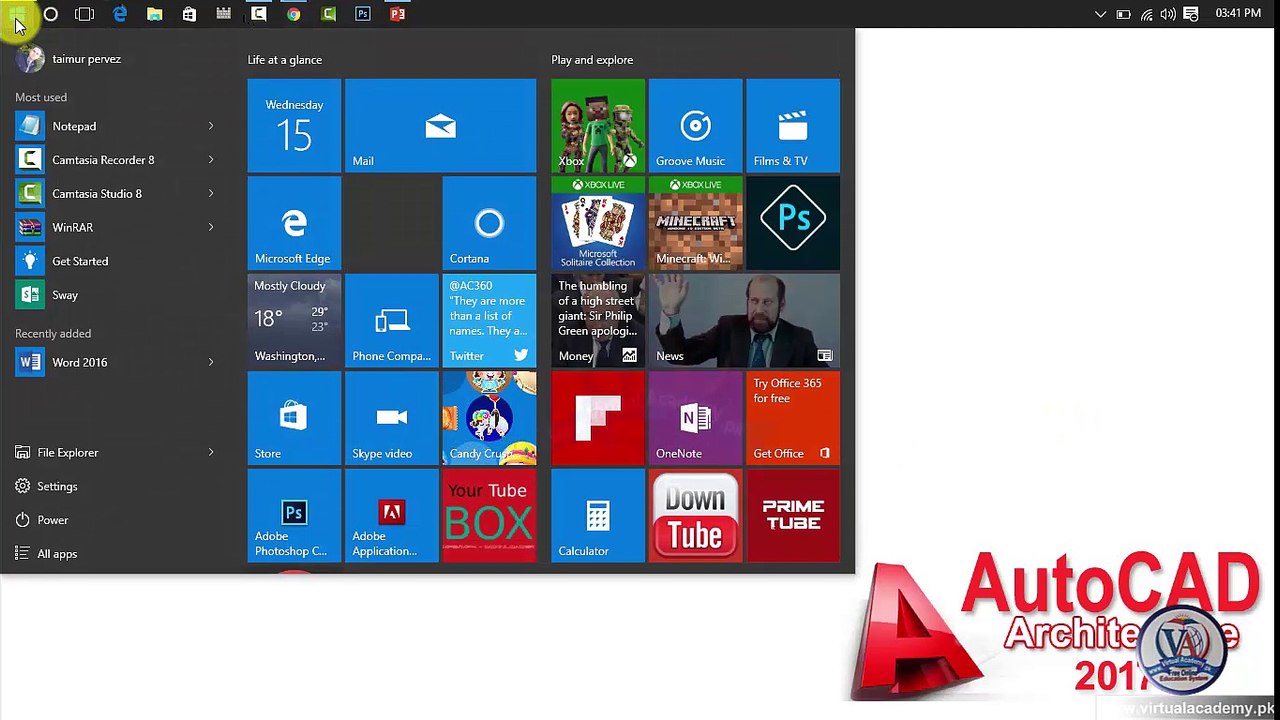
Task: Open the Store bag icon in taskbar
Action: (189, 14)
